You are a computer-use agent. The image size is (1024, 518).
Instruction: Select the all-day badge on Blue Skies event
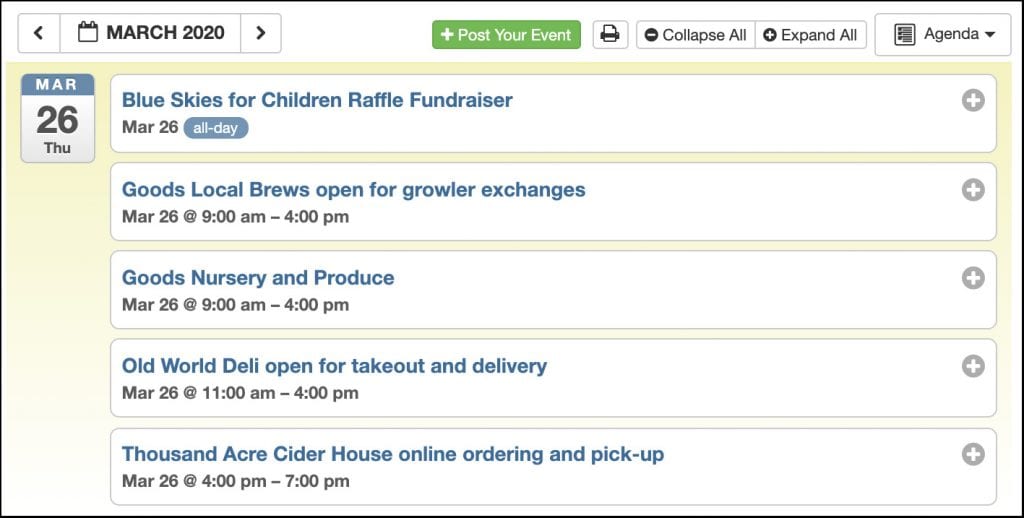(216, 128)
